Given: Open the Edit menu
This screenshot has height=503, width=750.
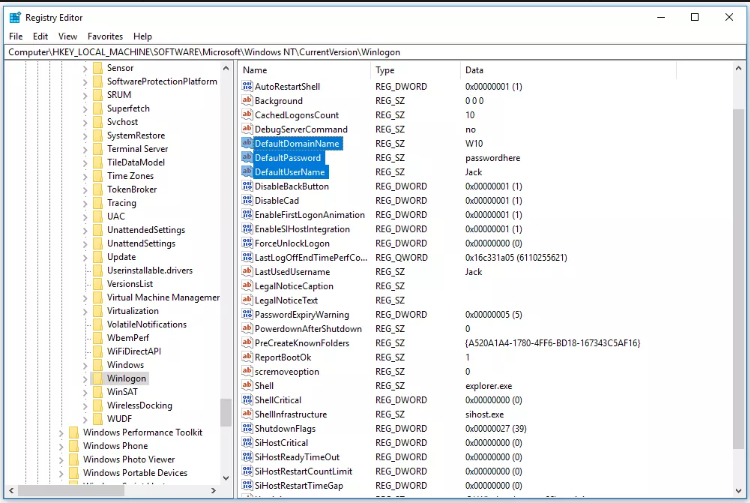Looking at the screenshot, I should pos(40,36).
